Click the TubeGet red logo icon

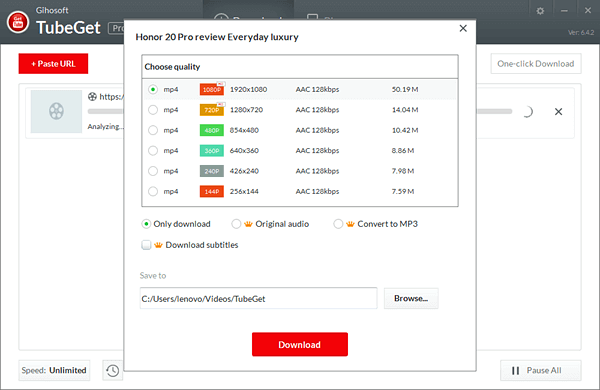(18, 22)
